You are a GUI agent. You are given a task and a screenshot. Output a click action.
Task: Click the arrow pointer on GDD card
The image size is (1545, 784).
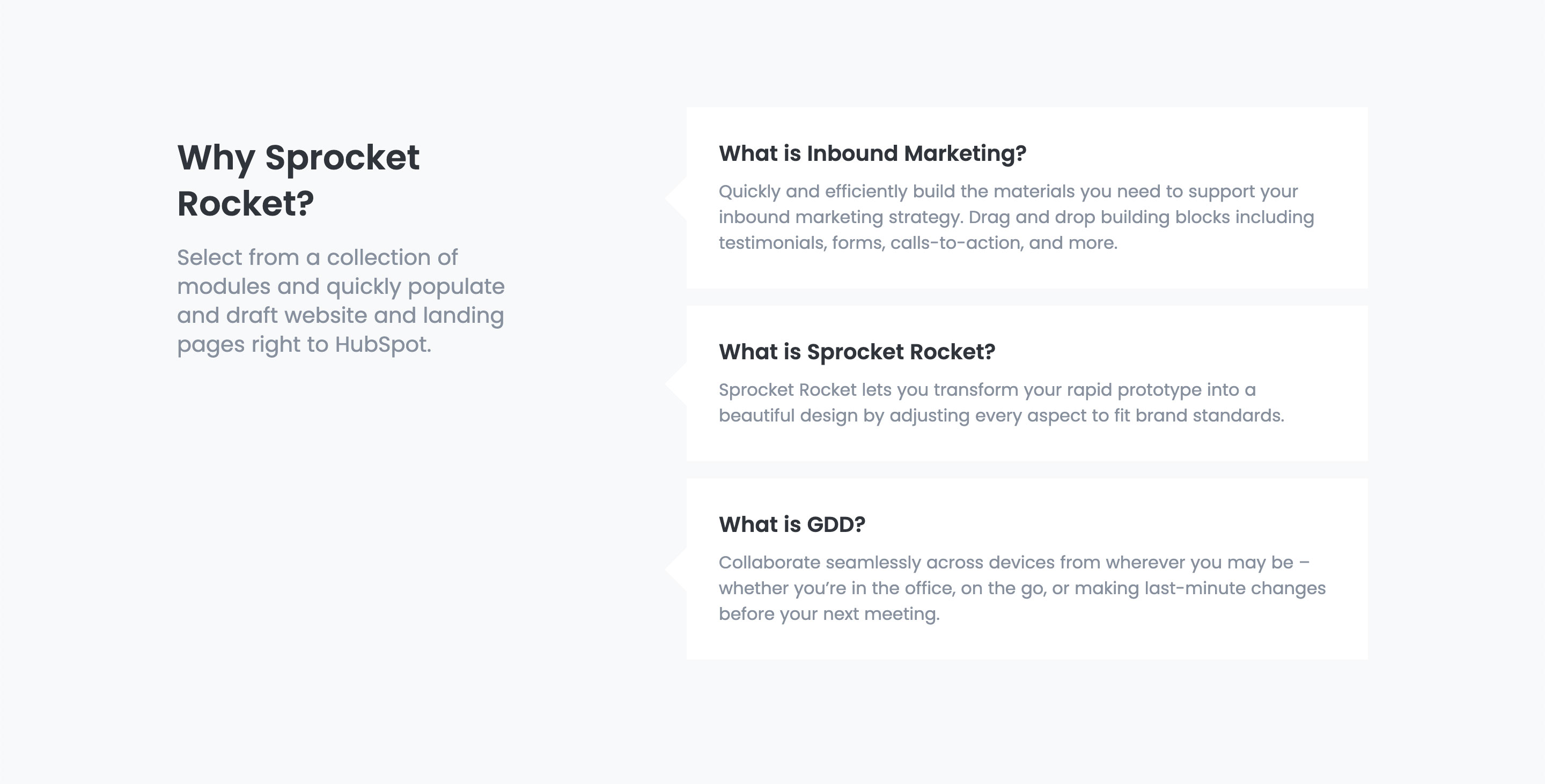676,569
